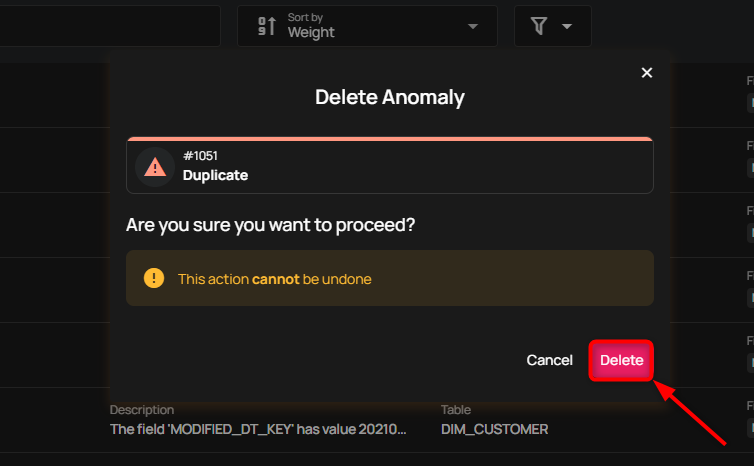754x466 pixels.
Task: Click the MODIFIED_DT_KEY description text
Action: 258,429
